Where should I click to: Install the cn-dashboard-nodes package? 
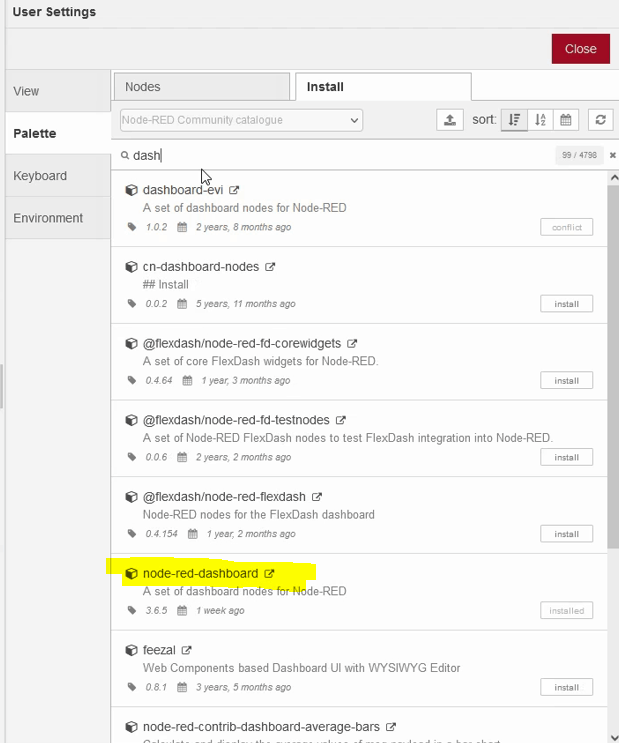(566, 304)
